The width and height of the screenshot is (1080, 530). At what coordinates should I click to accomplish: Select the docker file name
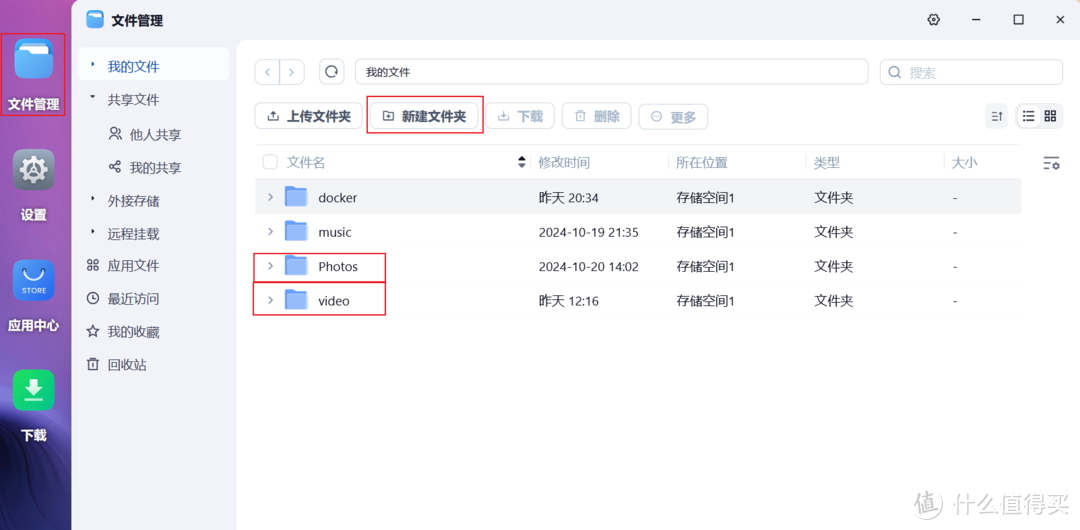[x=338, y=198]
